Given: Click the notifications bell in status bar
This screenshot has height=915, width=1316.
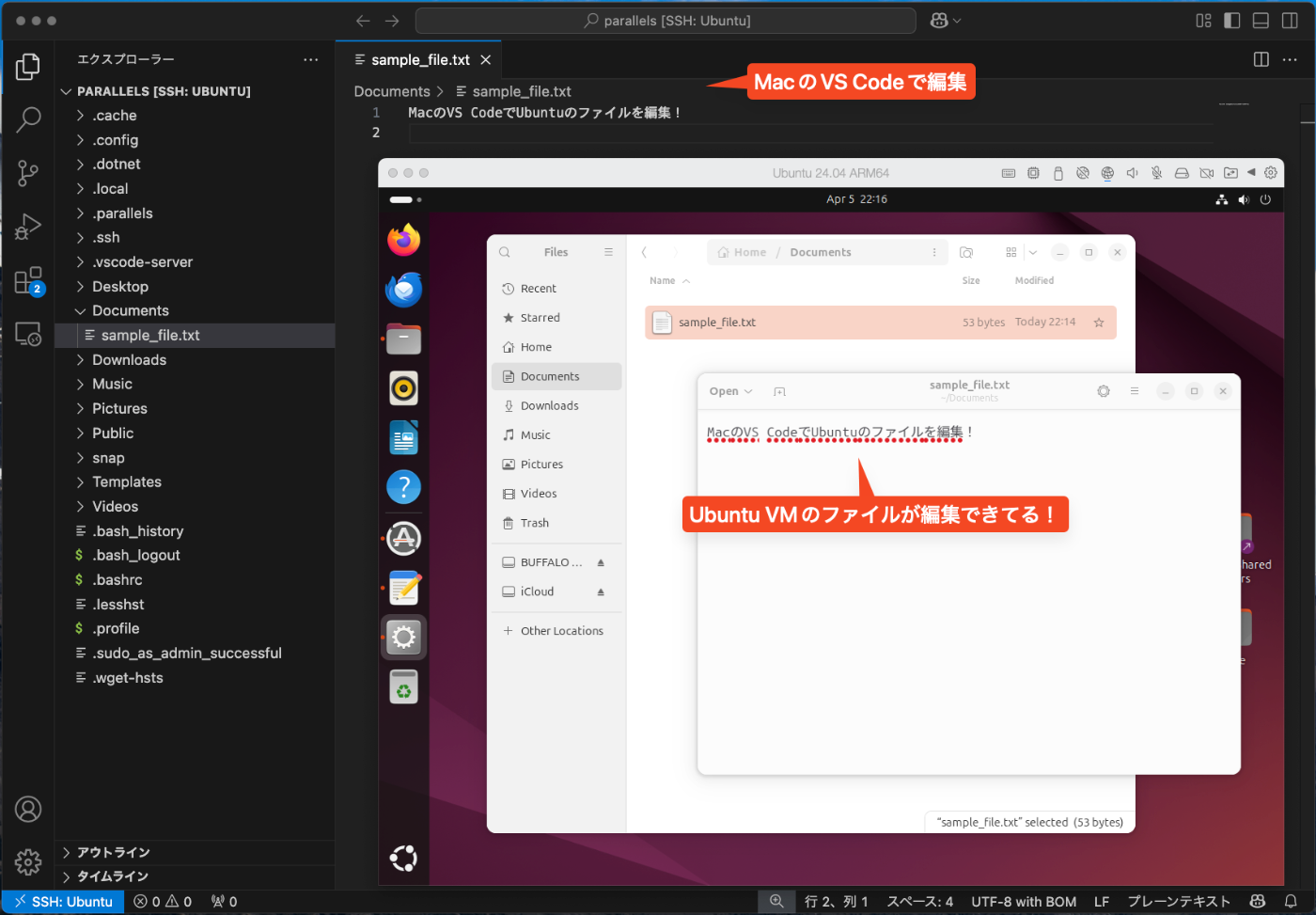Looking at the screenshot, I should click(1292, 901).
